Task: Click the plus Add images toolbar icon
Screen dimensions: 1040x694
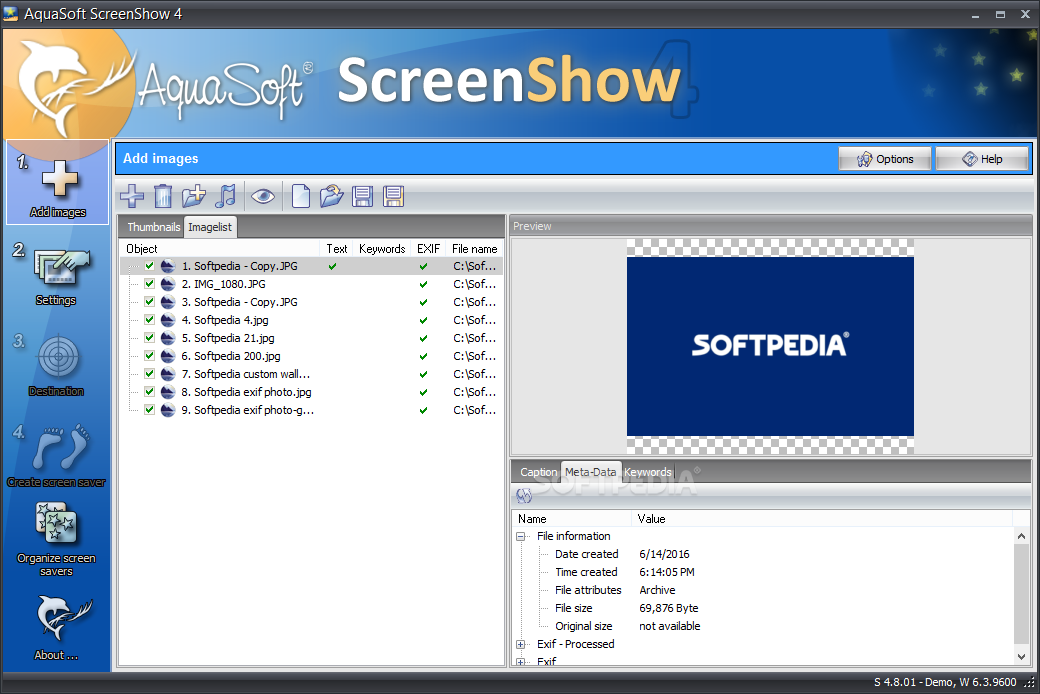Action: pos(132,196)
